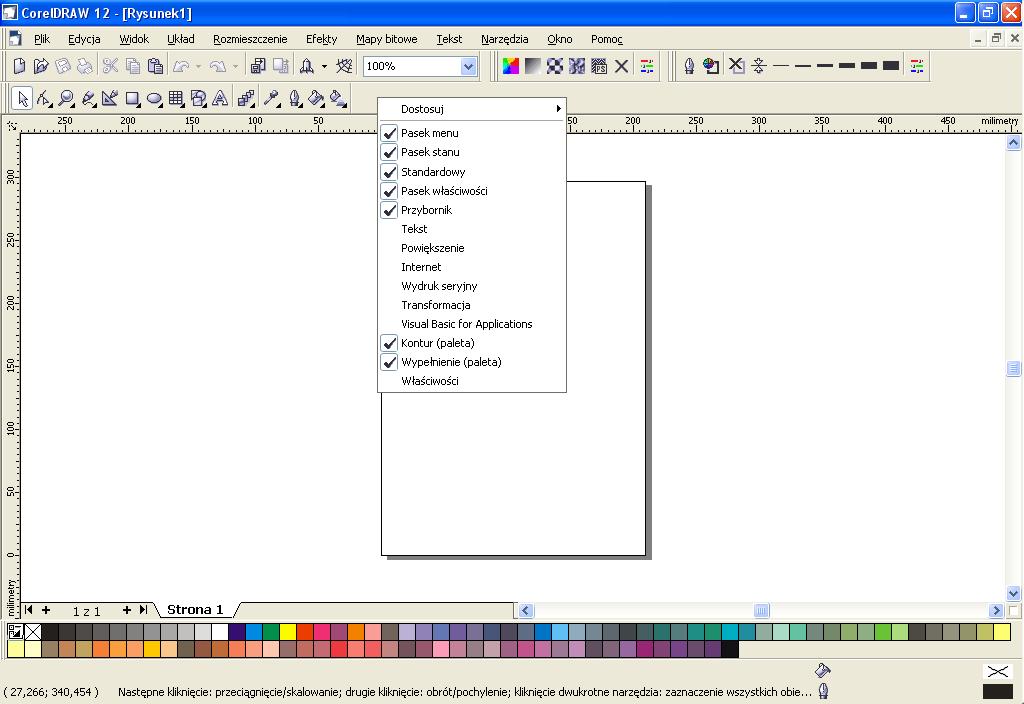Activate the Text tool
Viewport: 1024px width, 704px height.
pos(219,98)
